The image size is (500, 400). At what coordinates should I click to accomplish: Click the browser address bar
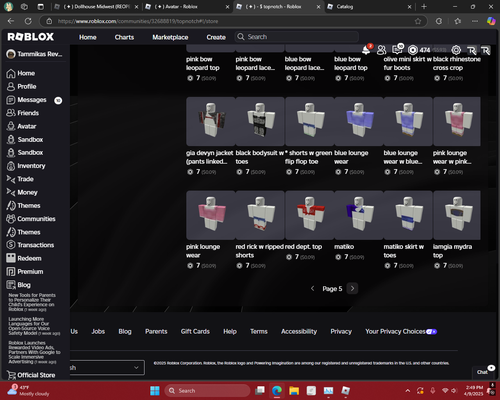point(233,21)
